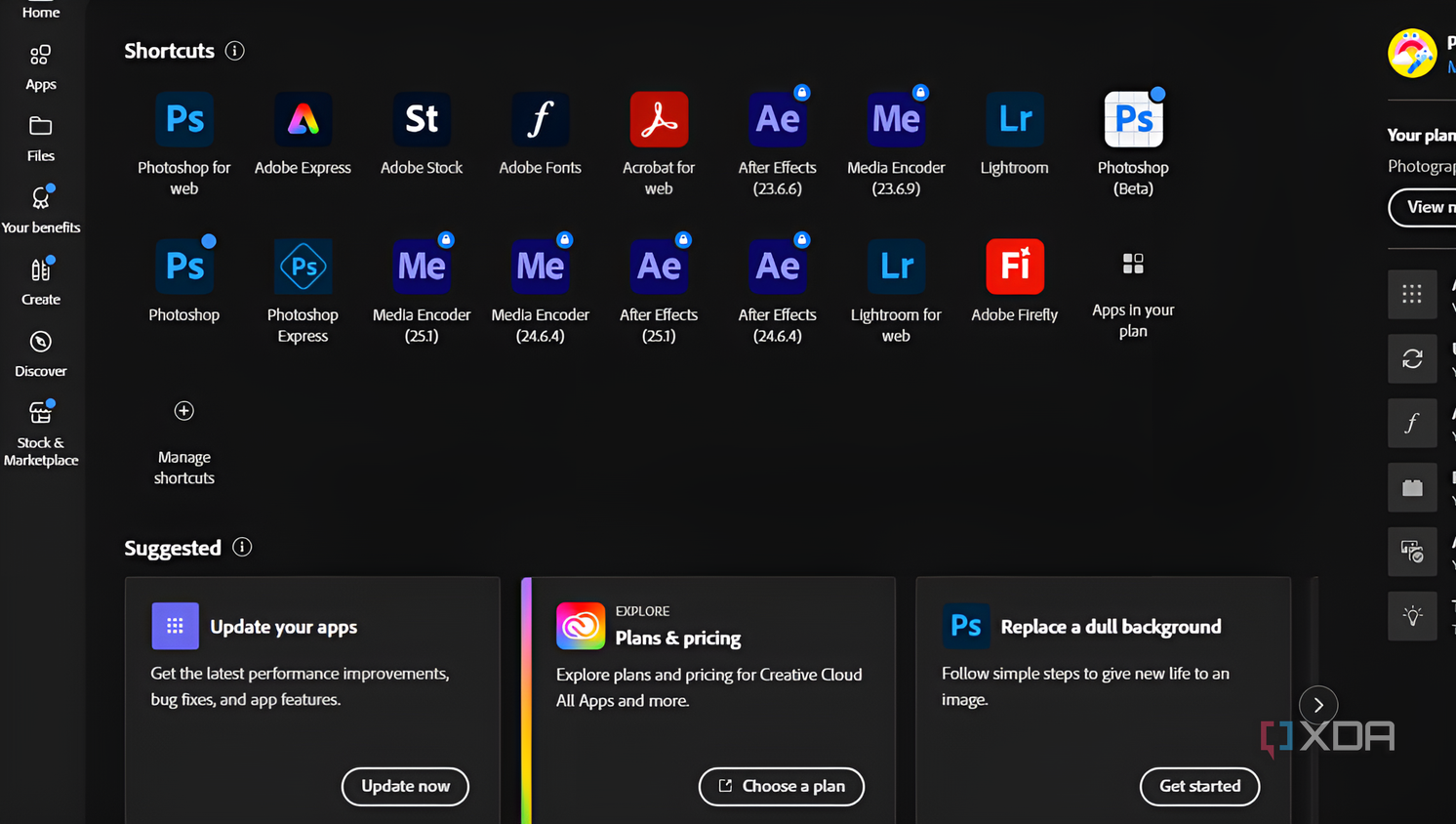Click Get started on background card
The width and height of the screenshot is (1456, 824).
(x=1199, y=786)
